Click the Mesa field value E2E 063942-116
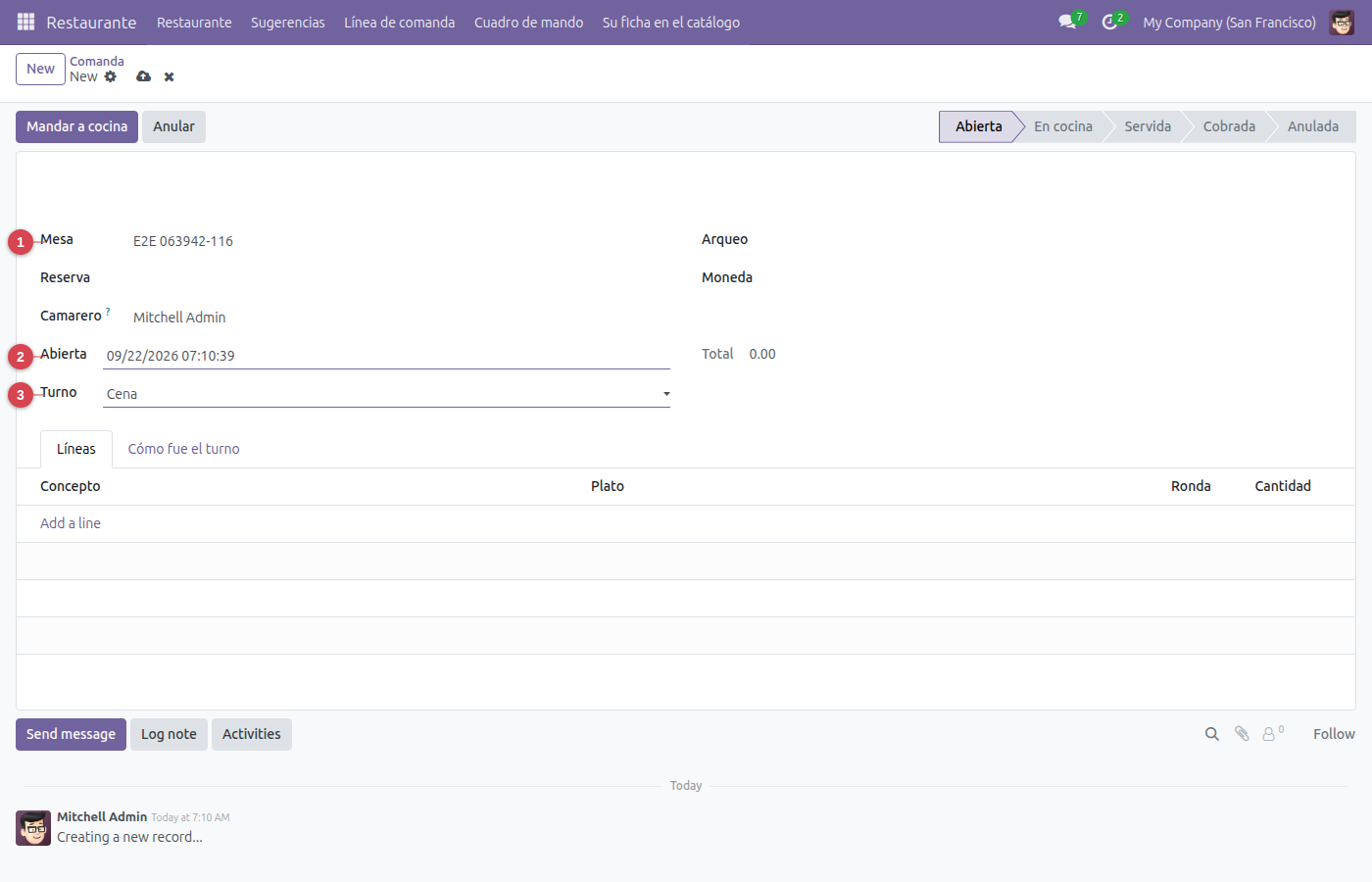This screenshot has height=882, width=1372. tap(183, 241)
